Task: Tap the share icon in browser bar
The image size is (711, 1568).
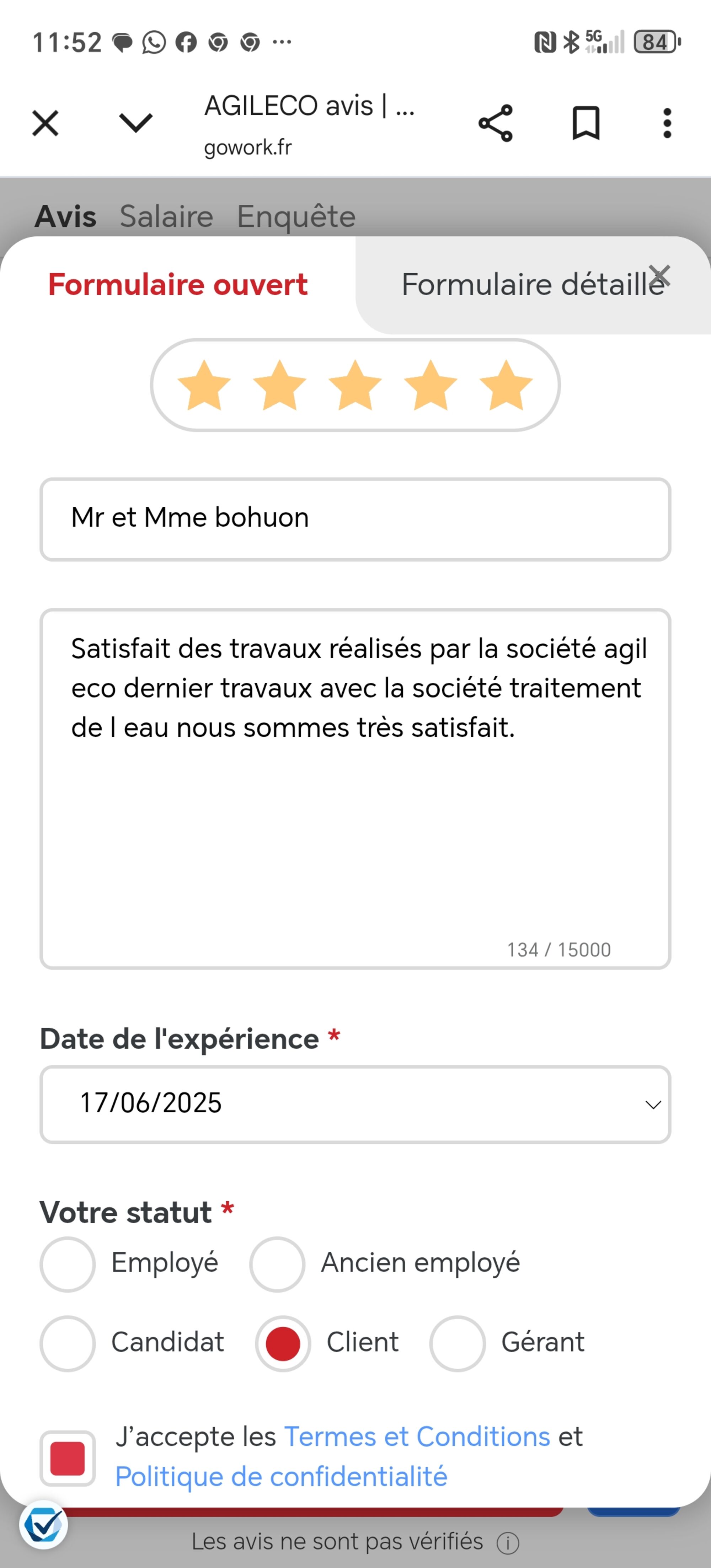Action: click(x=496, y=124)
